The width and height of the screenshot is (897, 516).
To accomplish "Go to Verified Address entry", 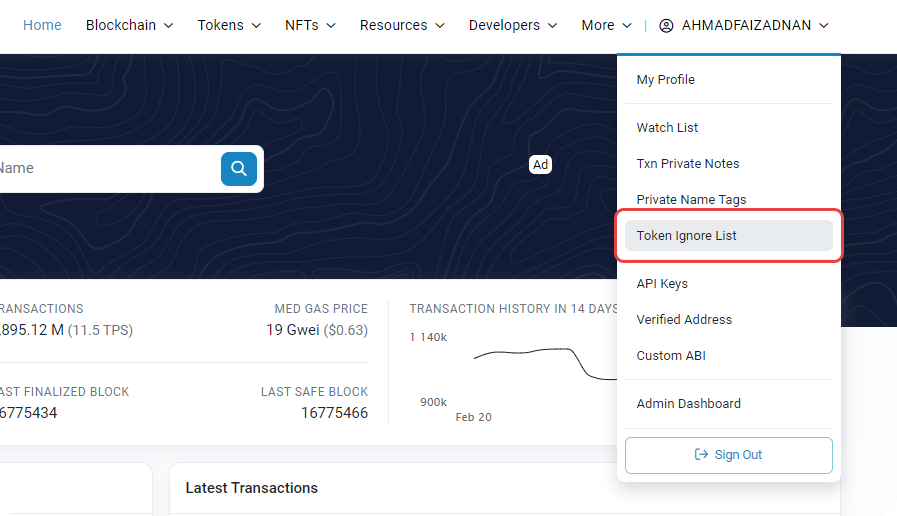I will [x=684, y=320].
